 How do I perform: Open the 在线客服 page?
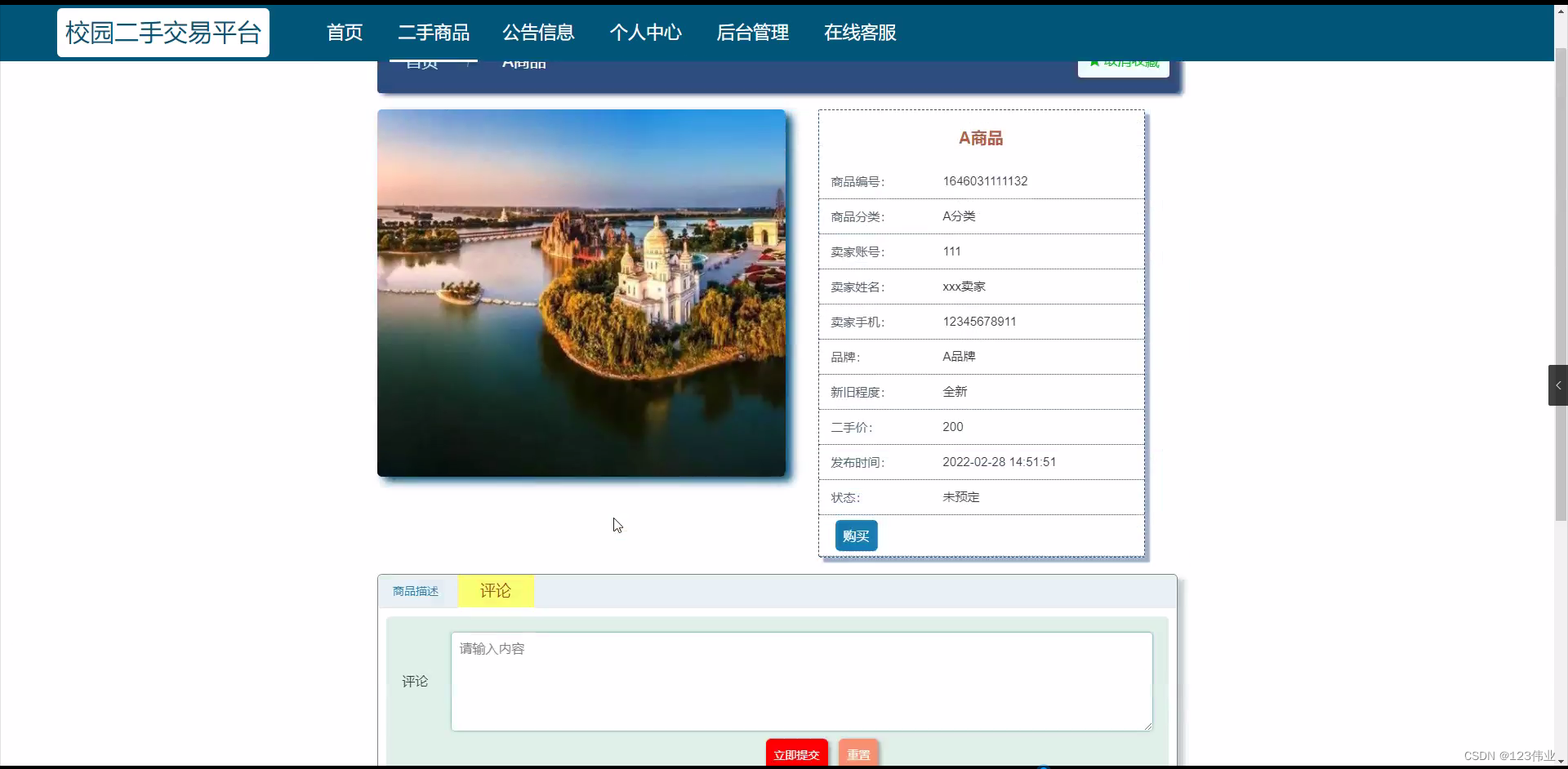[x=859, y=33]
